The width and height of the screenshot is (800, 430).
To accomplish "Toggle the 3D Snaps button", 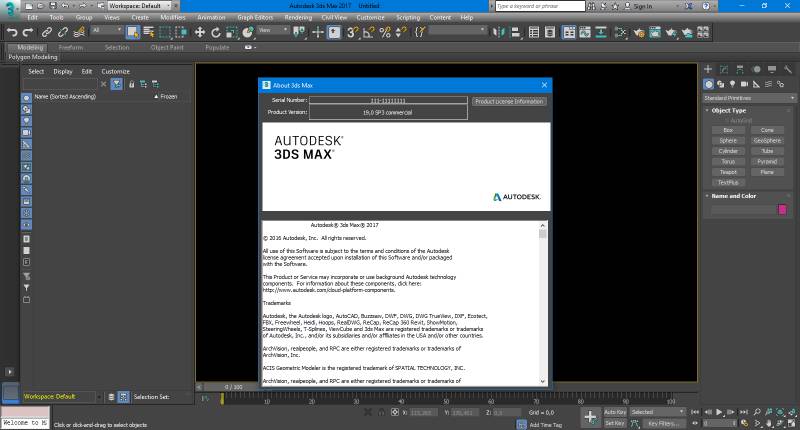I will click(x=352, y=33).
